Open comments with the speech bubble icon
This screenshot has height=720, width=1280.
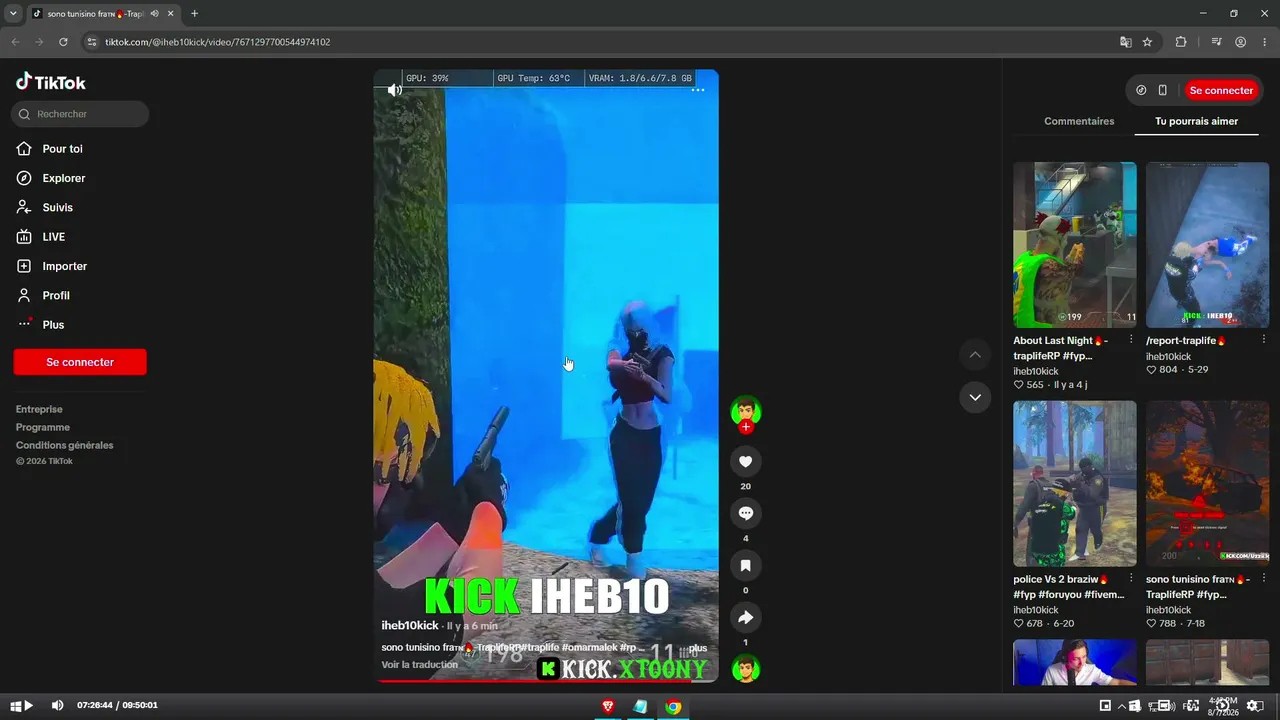coord(746,514)
